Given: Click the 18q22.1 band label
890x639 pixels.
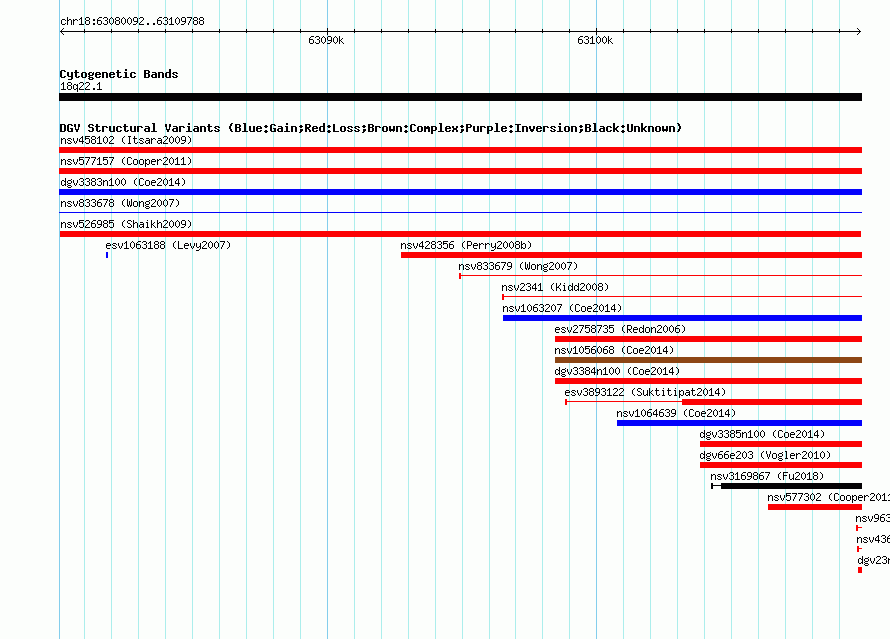Looking at the screenshot, I should (x=81, y=86).
